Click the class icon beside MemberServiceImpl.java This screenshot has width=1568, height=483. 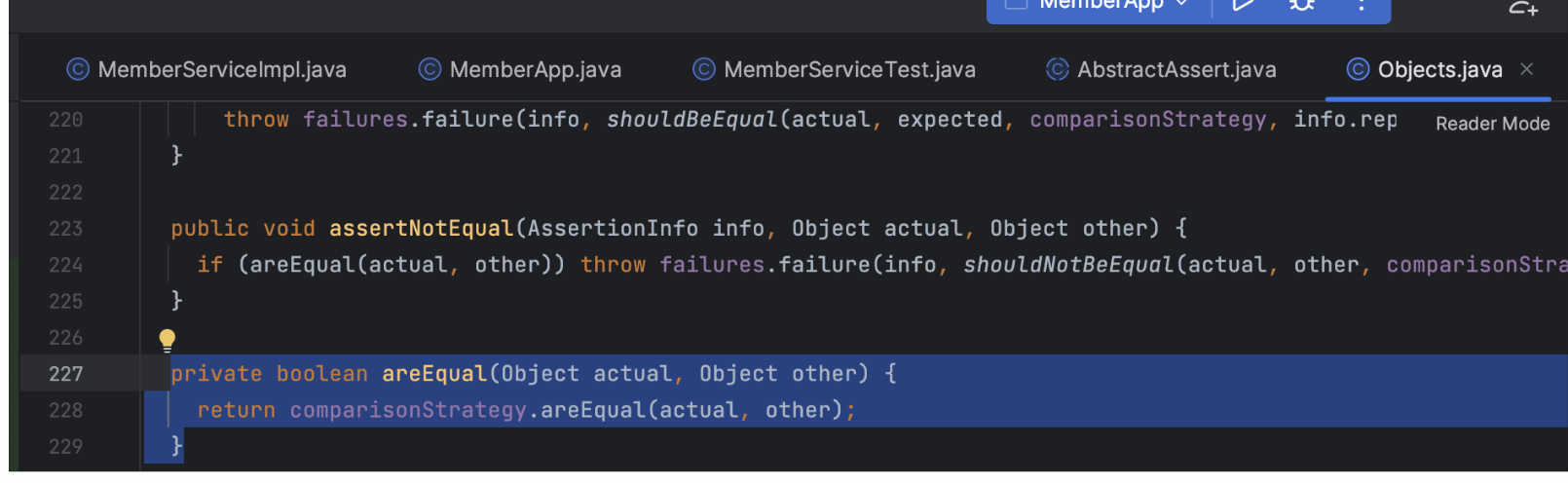pyautogui.click(x=78, y=69)
